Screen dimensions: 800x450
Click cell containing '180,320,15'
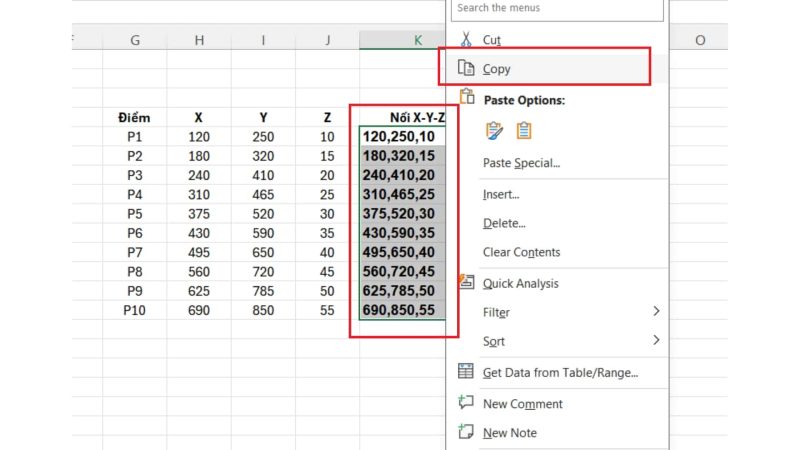point(403,156)
